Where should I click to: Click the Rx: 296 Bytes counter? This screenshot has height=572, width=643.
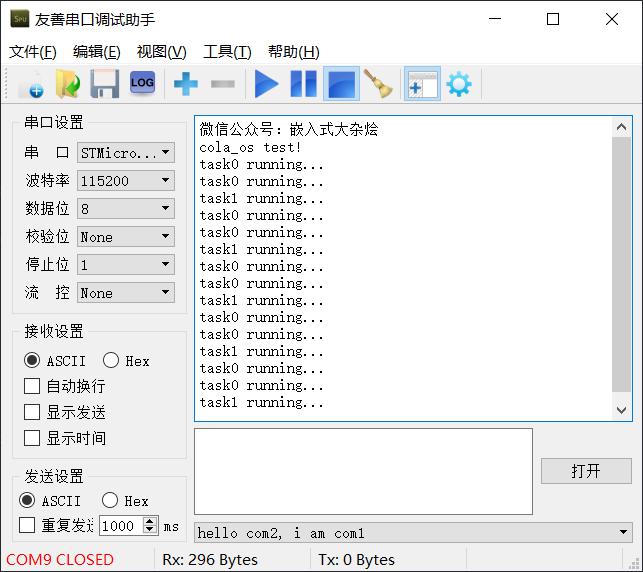(x=210, y=560)
